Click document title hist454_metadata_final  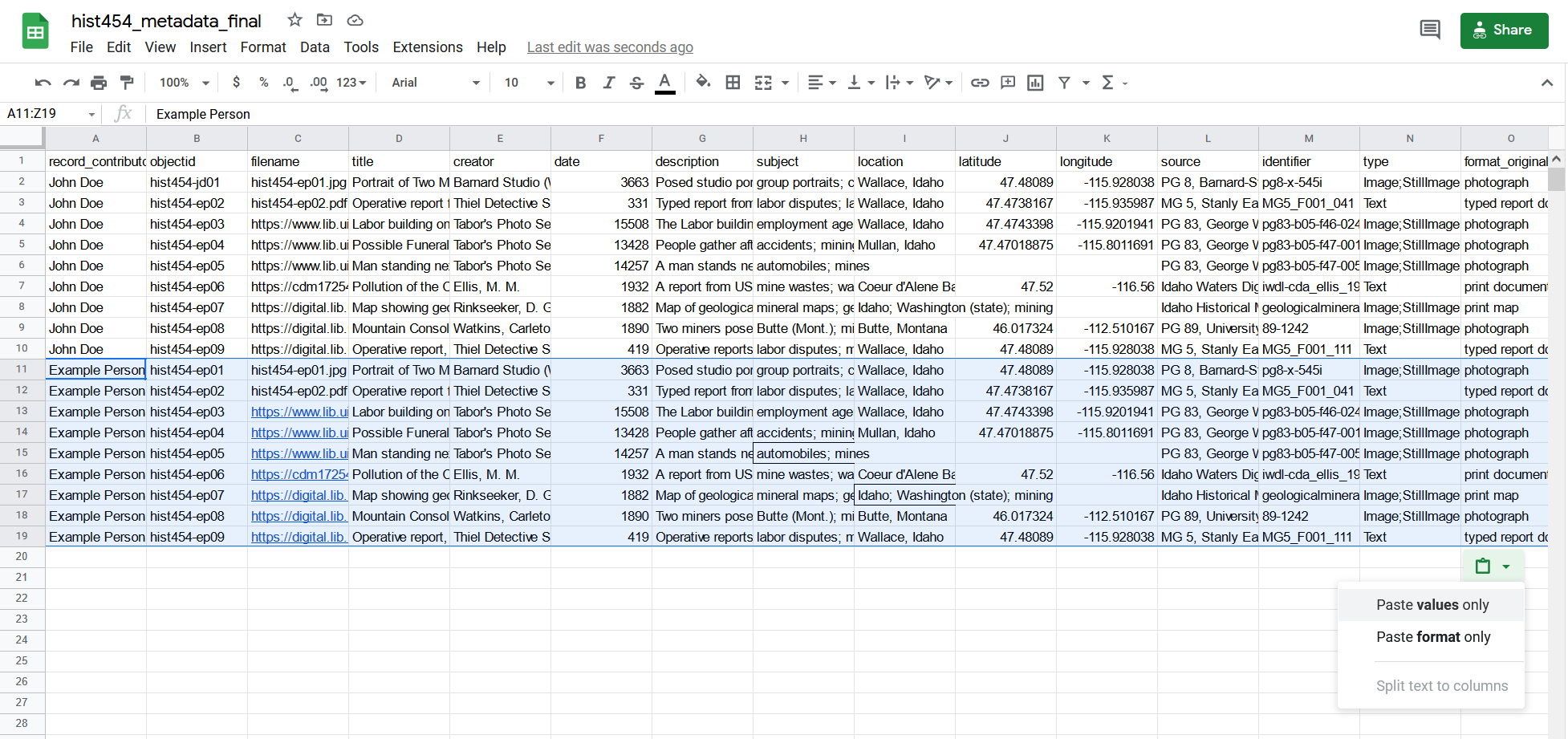point(166,21)
